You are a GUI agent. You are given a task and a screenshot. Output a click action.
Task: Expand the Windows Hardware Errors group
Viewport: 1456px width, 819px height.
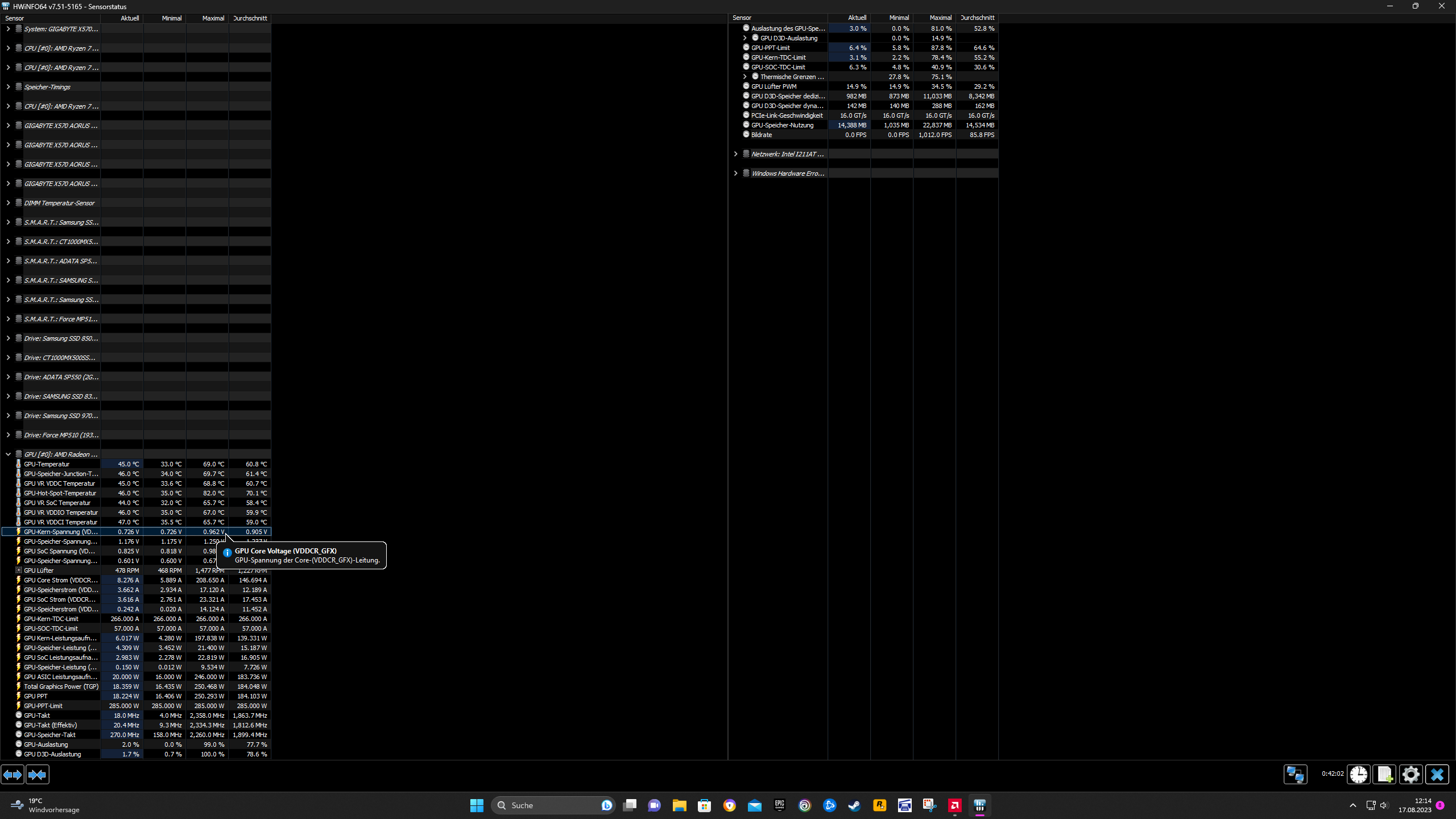[735, 173]
